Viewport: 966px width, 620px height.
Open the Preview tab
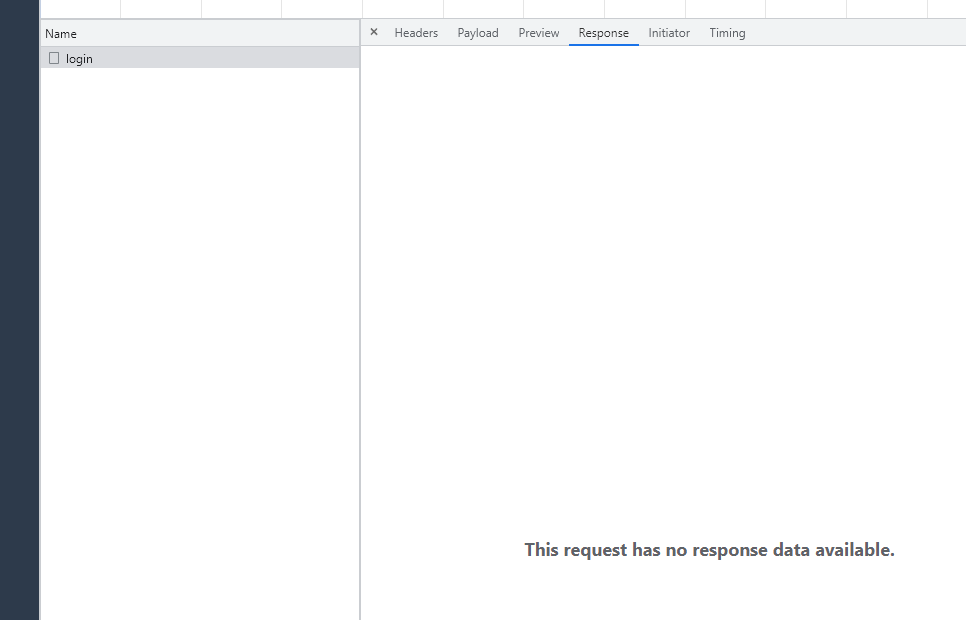[538, 33]
